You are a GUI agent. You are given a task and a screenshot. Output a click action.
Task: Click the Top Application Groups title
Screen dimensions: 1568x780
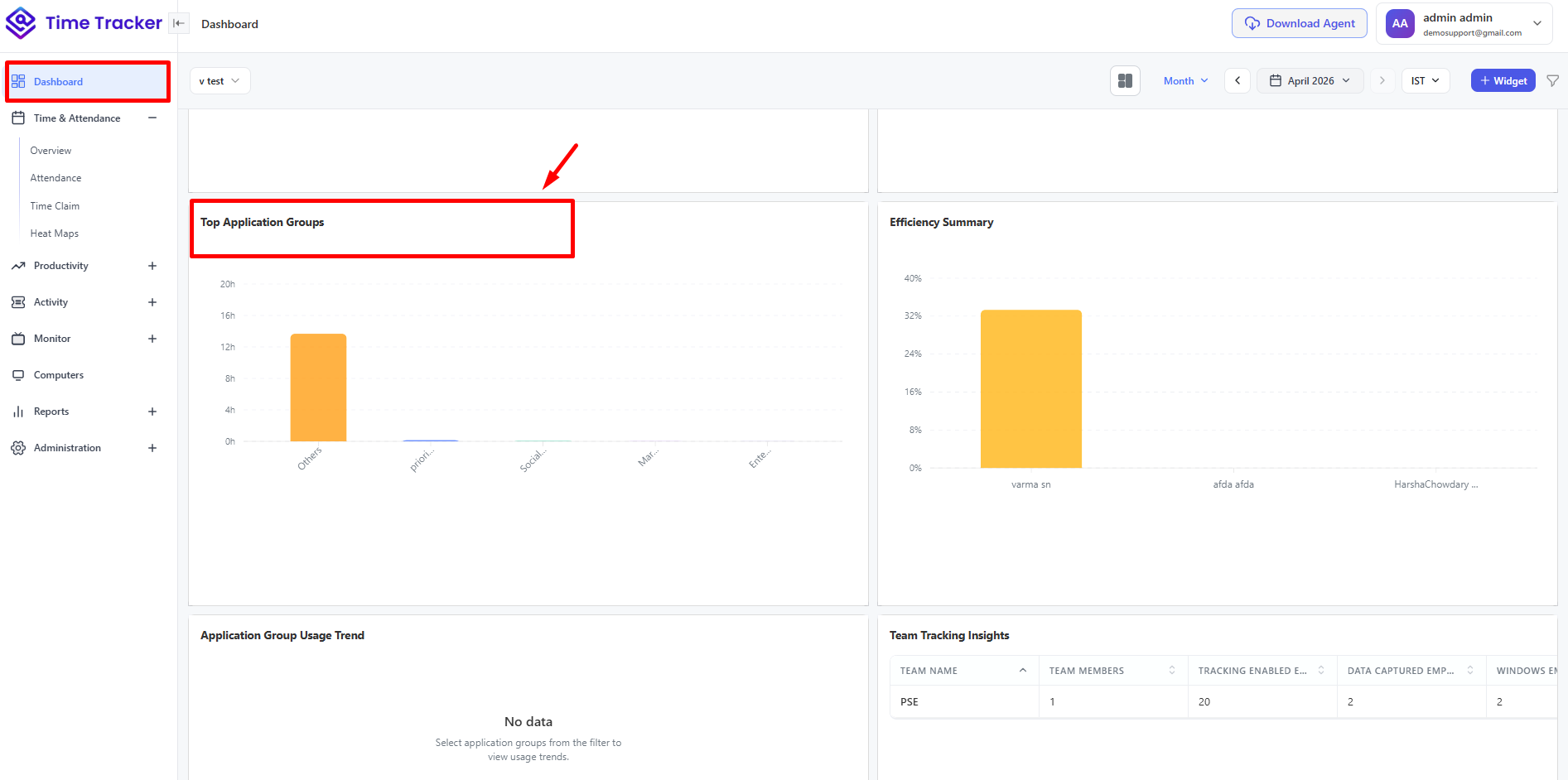tap(262, 222)
